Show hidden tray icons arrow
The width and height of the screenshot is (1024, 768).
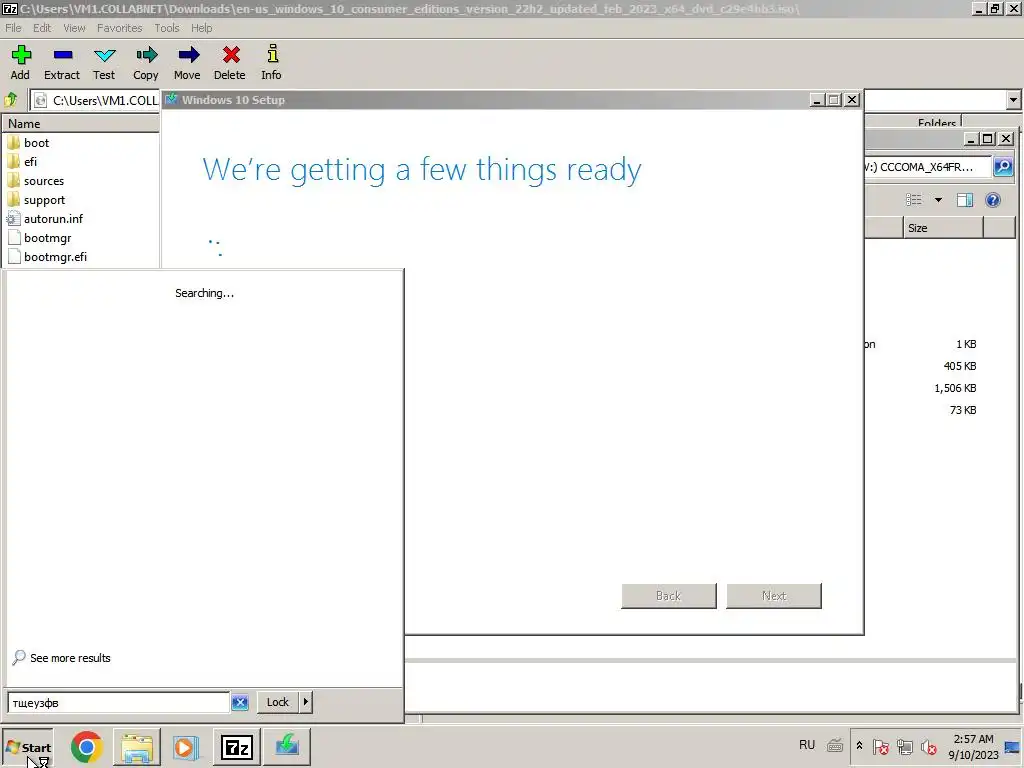tap(859, 746)
